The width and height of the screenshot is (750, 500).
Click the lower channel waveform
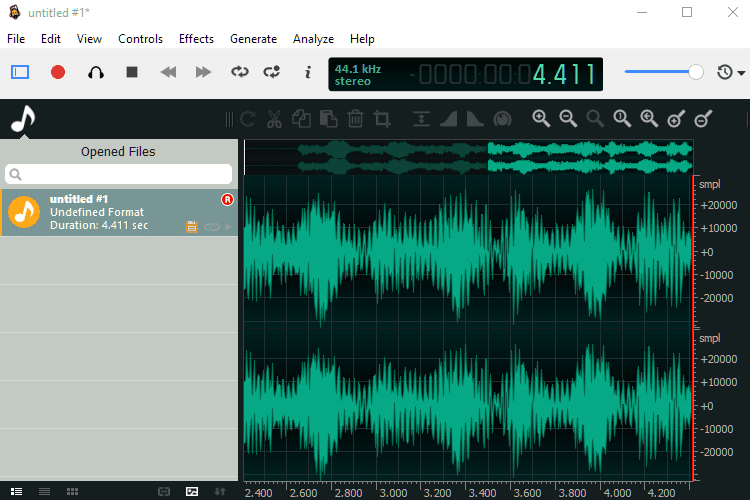point(468,404)
